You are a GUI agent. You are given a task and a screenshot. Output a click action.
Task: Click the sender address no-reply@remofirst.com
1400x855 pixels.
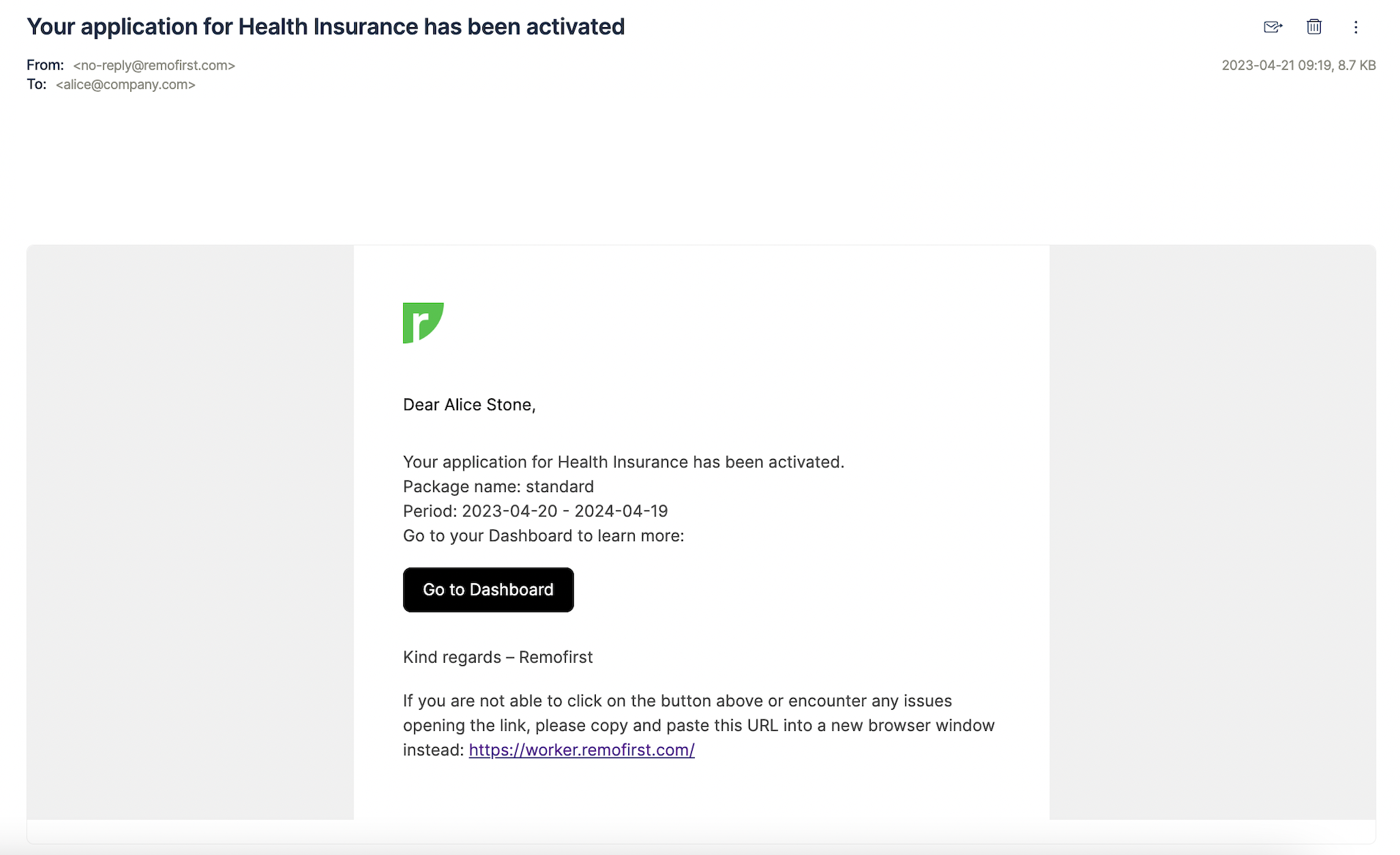click(154, 65)
